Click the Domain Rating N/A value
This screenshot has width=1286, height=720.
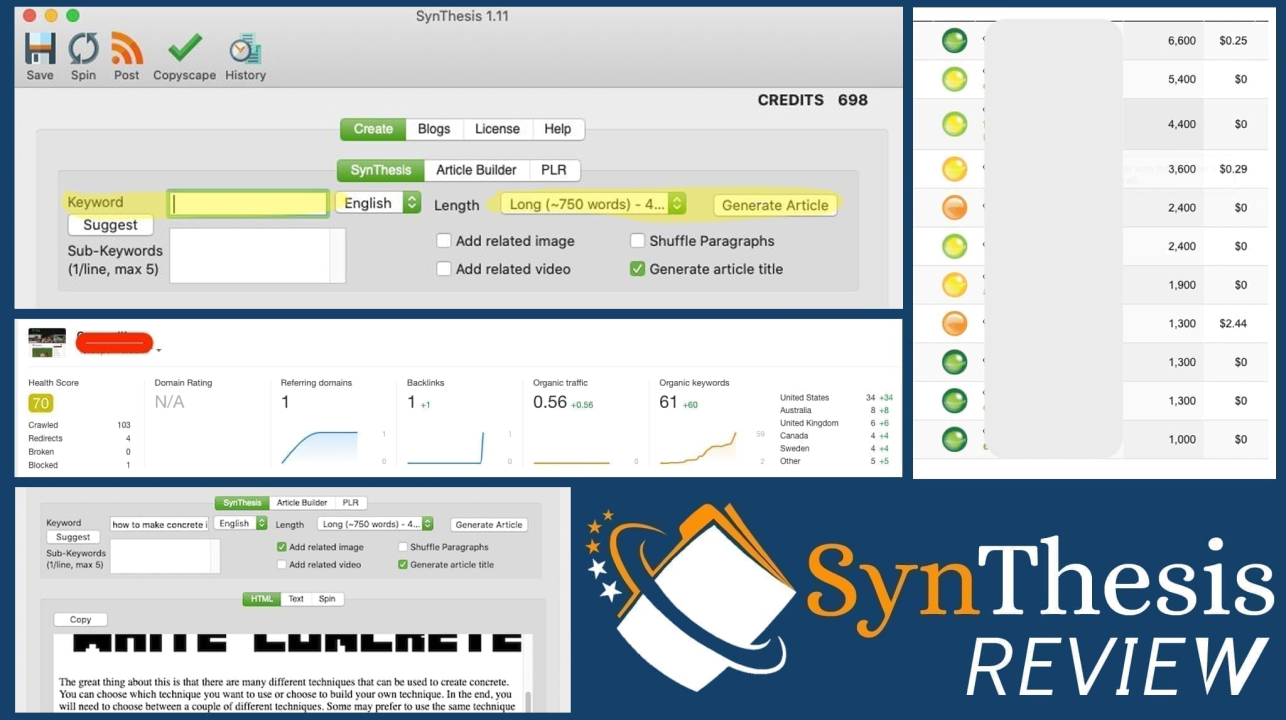point(170,402)
